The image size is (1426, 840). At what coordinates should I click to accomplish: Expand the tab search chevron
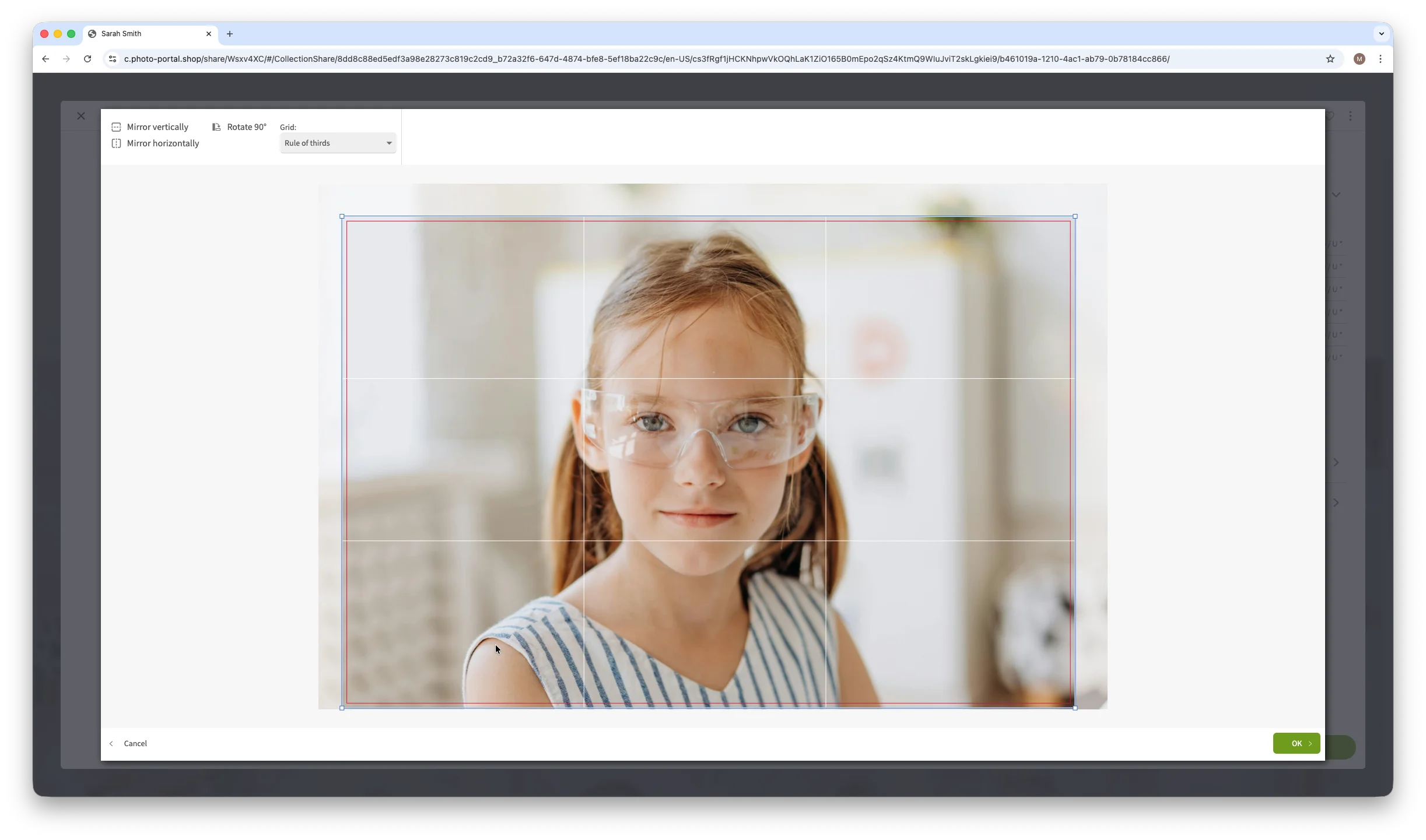[1381, 34]
